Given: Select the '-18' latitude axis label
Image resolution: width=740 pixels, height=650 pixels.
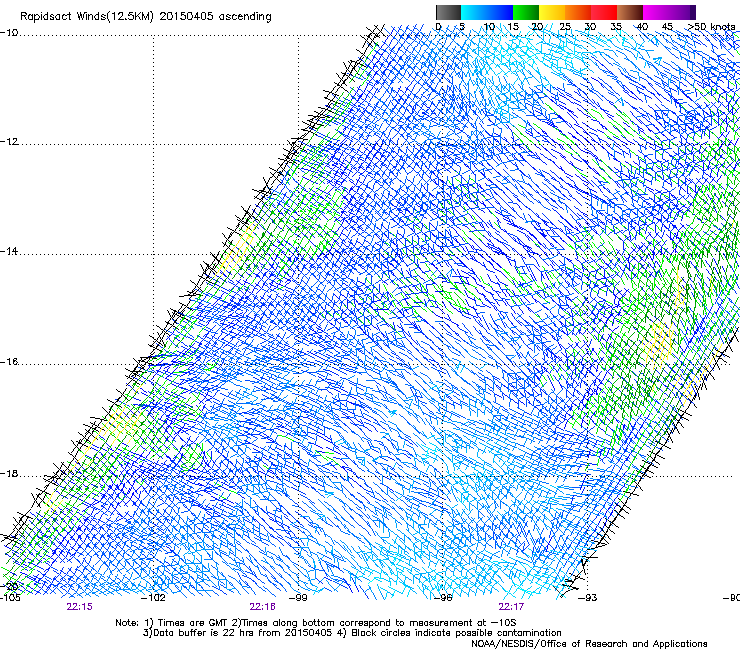Looking at the screenshot, I should tap(9, 473).
